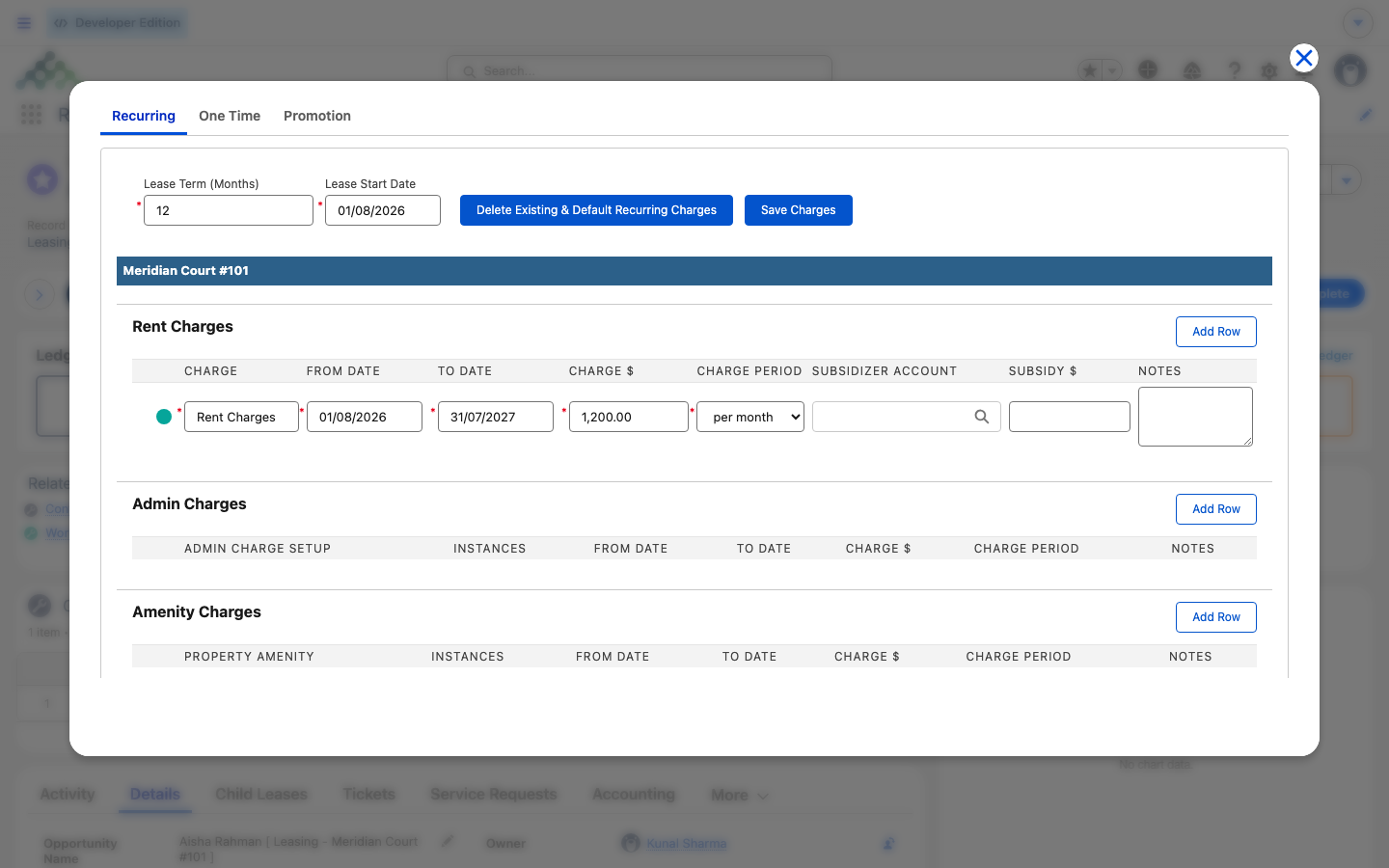This screenshot has height=868, width=1389.
Task: Click the Opportunity Name edit pencil icon
Action: click(448, 841)
